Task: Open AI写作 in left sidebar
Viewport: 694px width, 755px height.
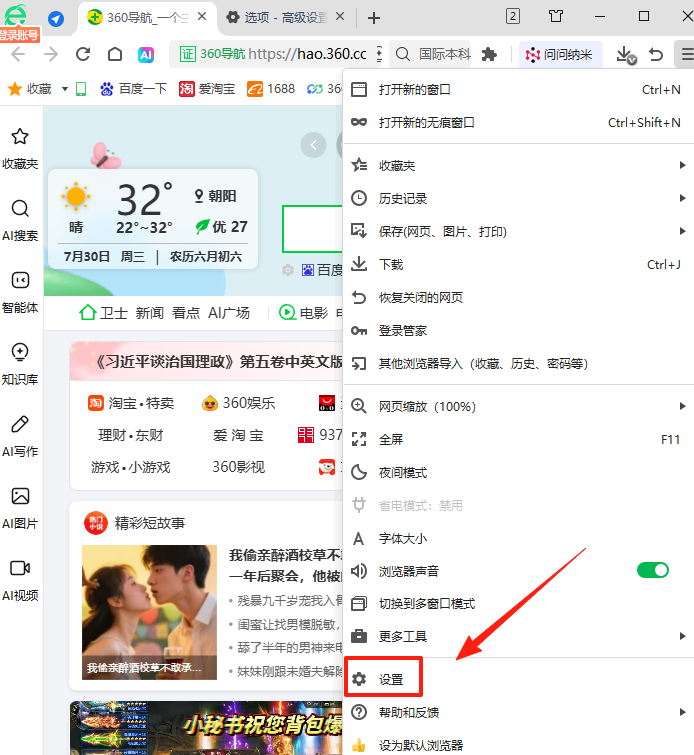Action: coord(20,436)
